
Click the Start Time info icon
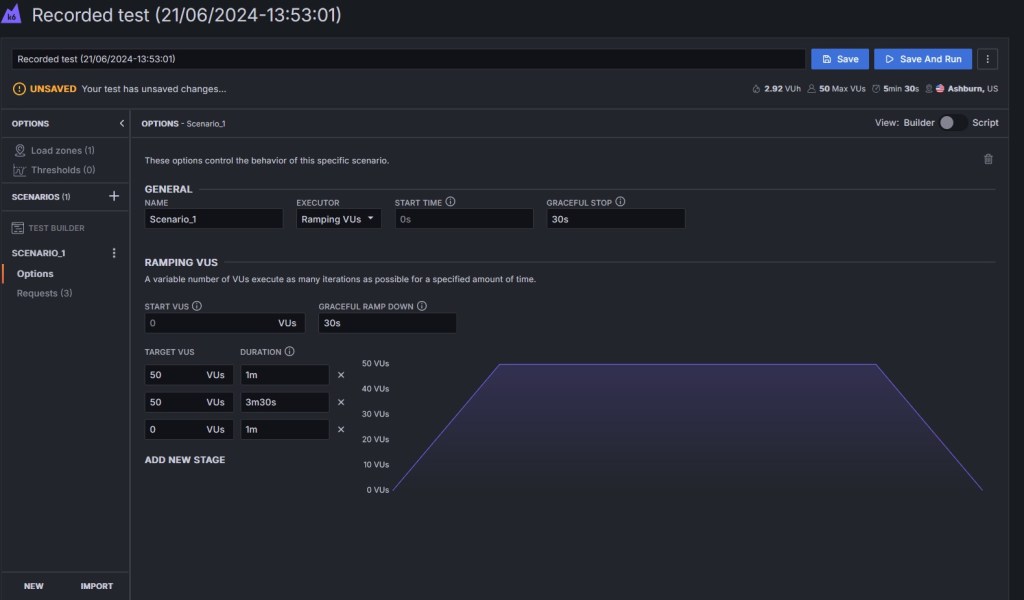(x=450, y=202)
